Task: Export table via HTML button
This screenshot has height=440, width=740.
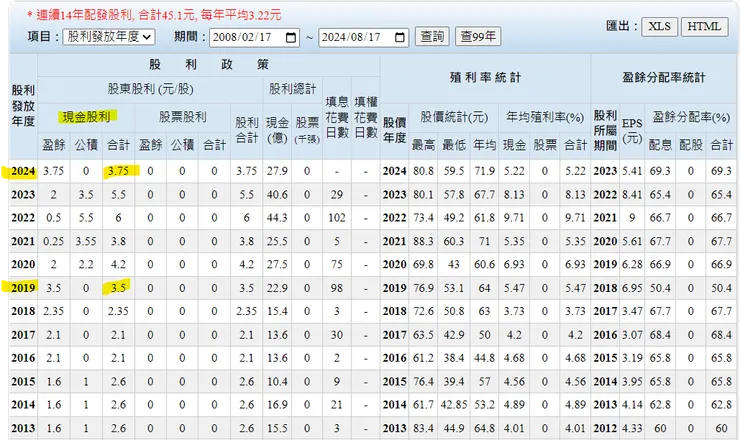Action: coord(704,26)
